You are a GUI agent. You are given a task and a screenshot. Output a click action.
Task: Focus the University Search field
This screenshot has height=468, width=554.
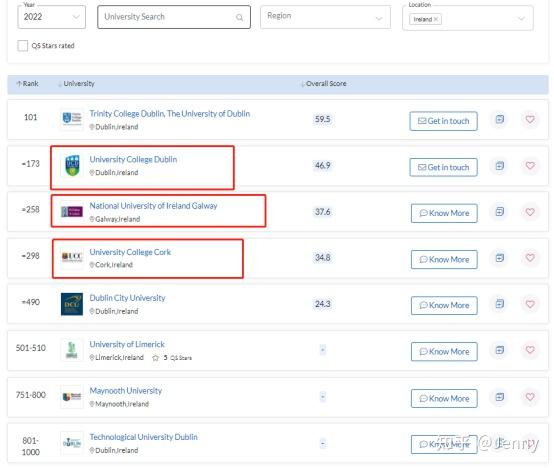(174, 17)
